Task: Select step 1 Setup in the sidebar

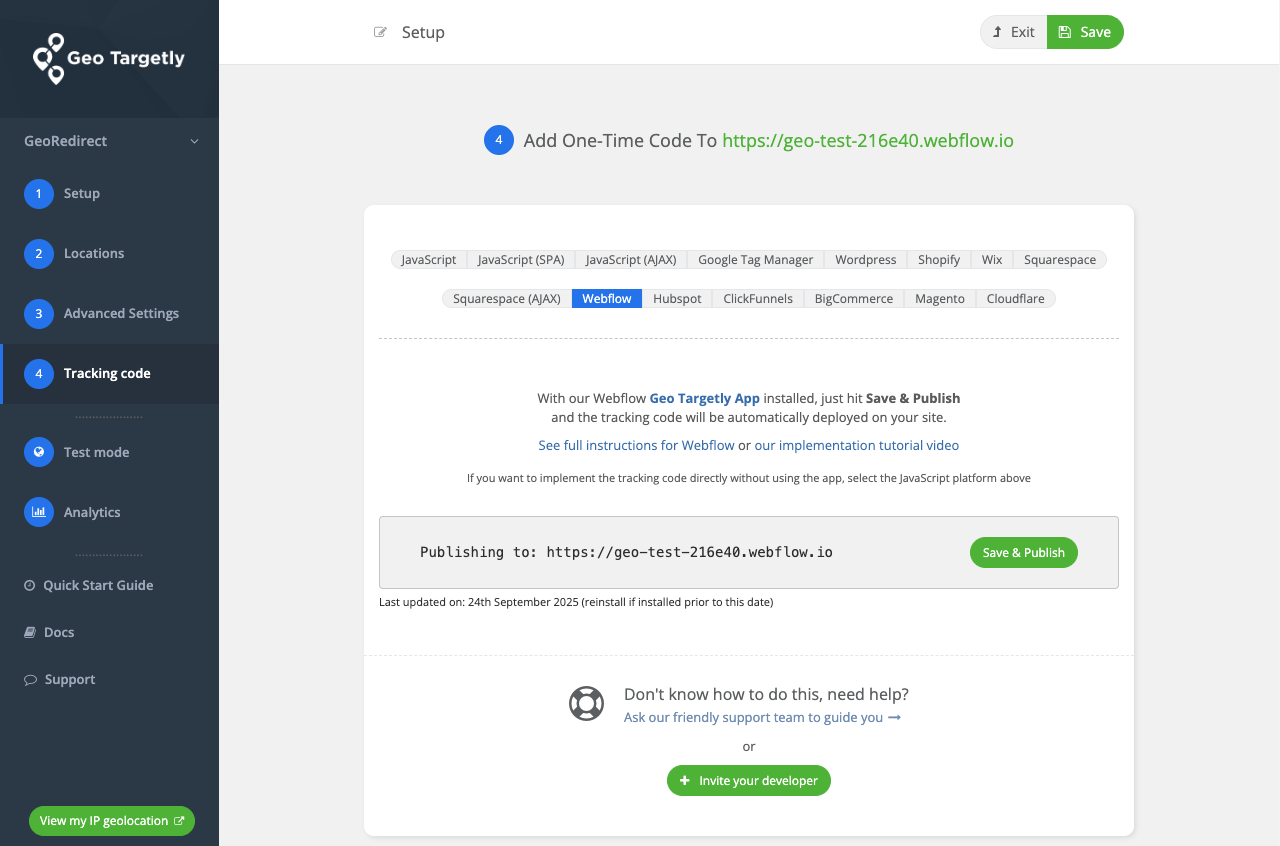Action: pyautogui.click(x=82, y=193)
